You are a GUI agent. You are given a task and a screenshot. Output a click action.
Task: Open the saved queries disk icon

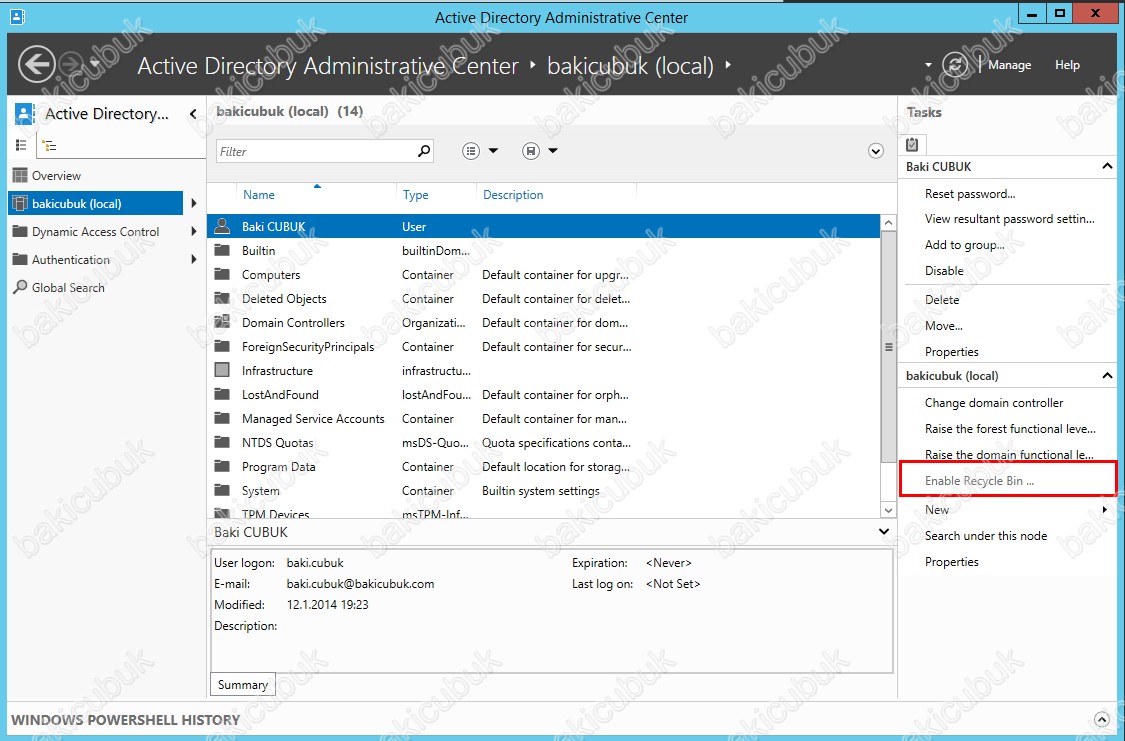(x=531, y=151)
